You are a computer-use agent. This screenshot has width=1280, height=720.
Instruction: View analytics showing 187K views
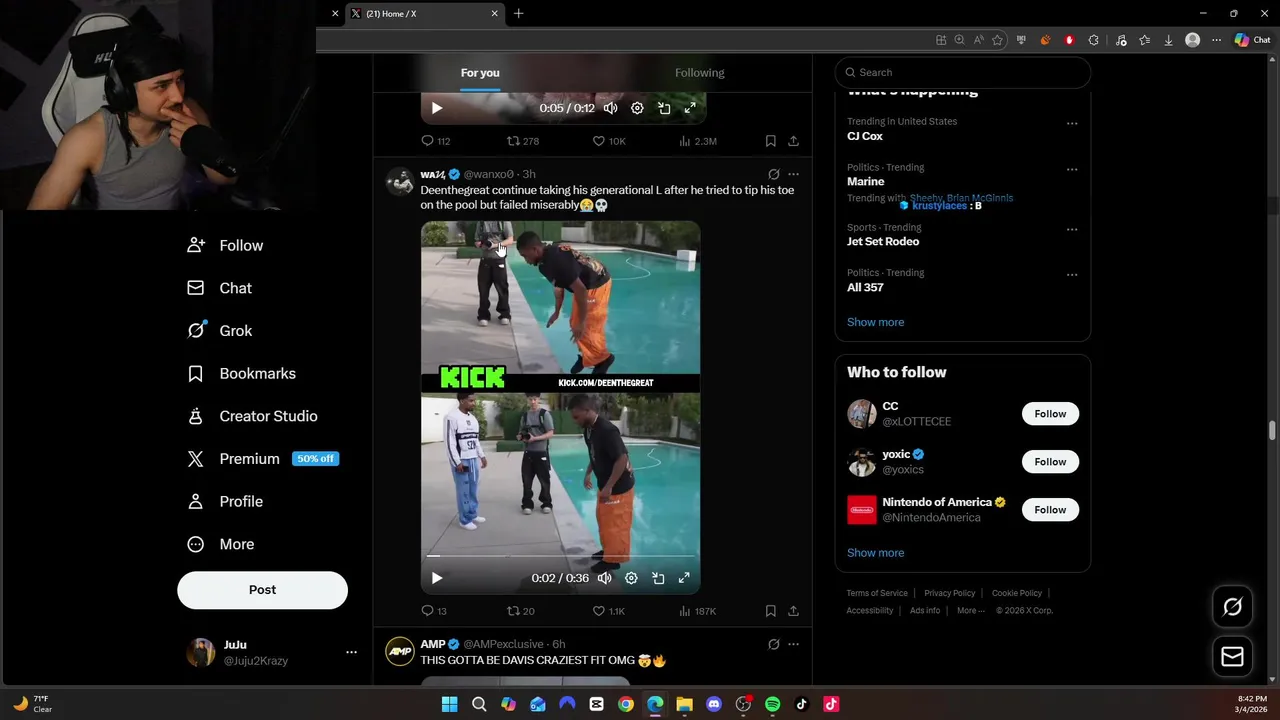point(698,611)
